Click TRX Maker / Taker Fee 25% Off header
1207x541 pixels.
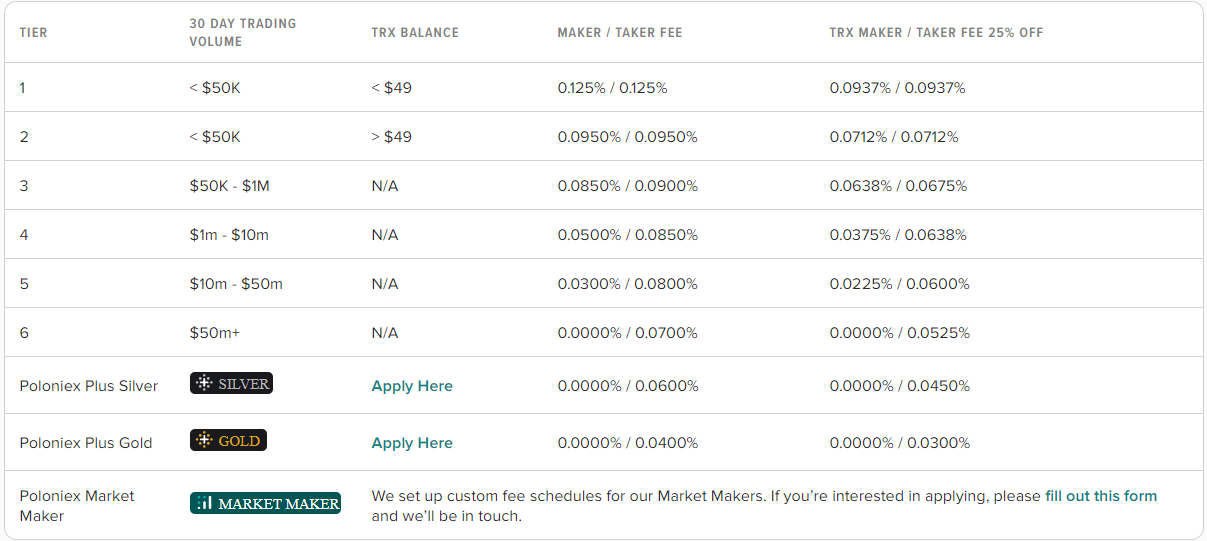pyautogui.click(x=936, y=32)
